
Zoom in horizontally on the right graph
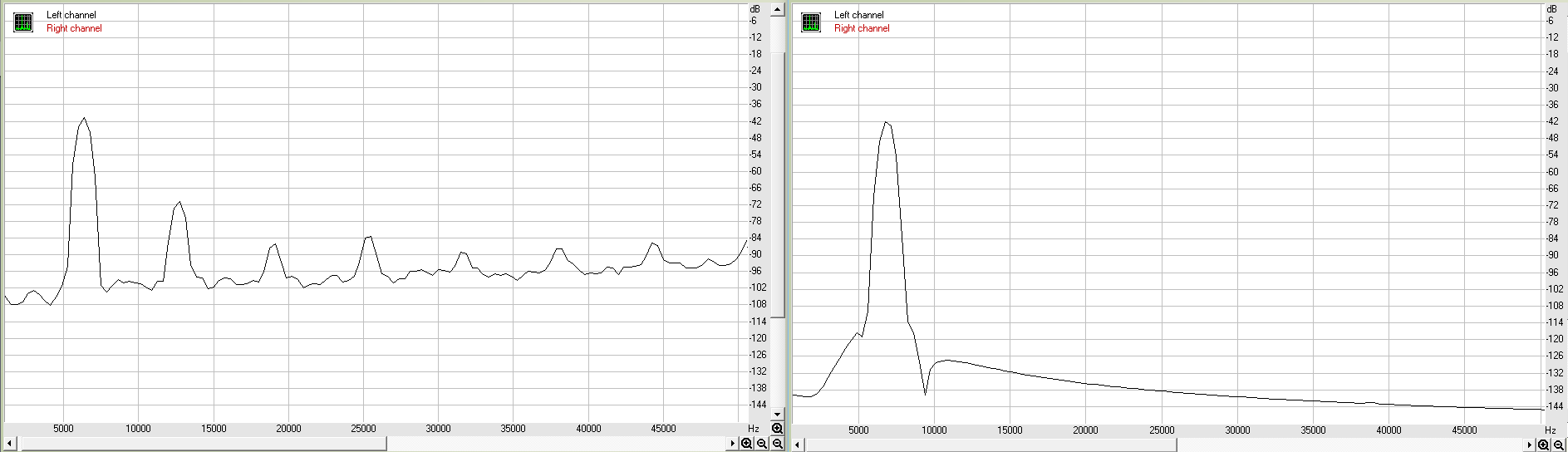[1544, 445]
